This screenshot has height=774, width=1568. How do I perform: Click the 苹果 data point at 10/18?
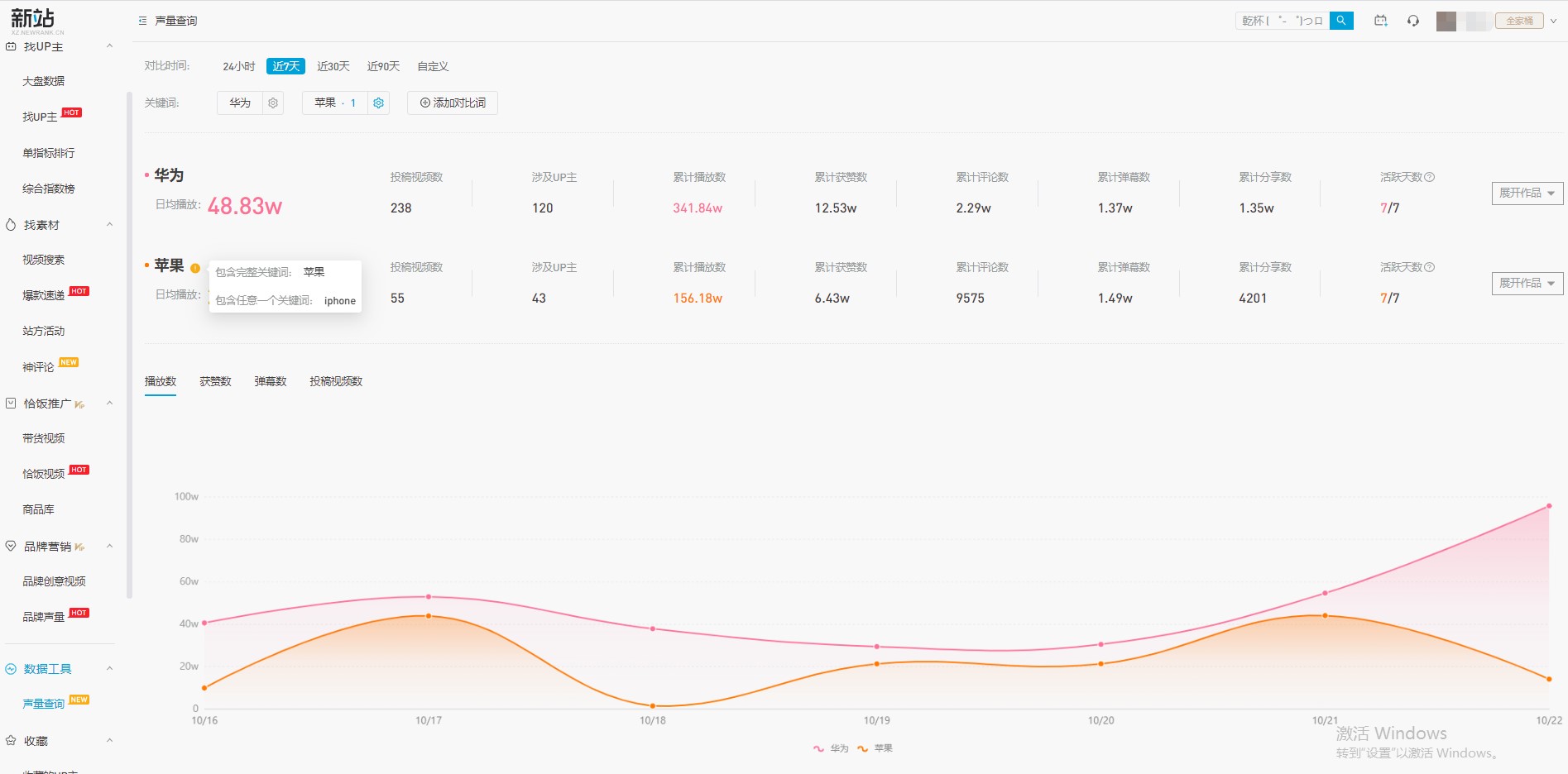653,706
